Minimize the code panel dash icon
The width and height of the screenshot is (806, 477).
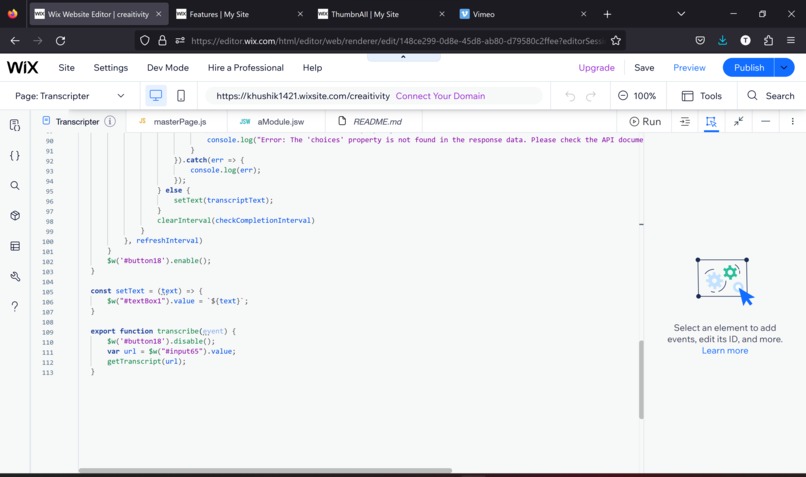tap(765, 121)
